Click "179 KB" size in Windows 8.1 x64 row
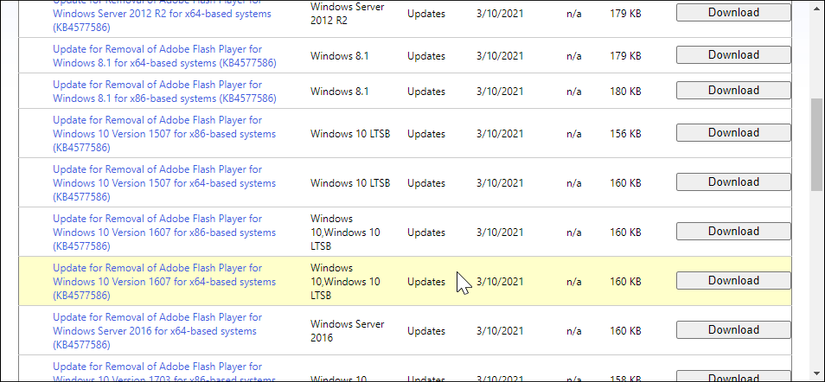Viewport: 825px width, 382px height. point(626,56)
